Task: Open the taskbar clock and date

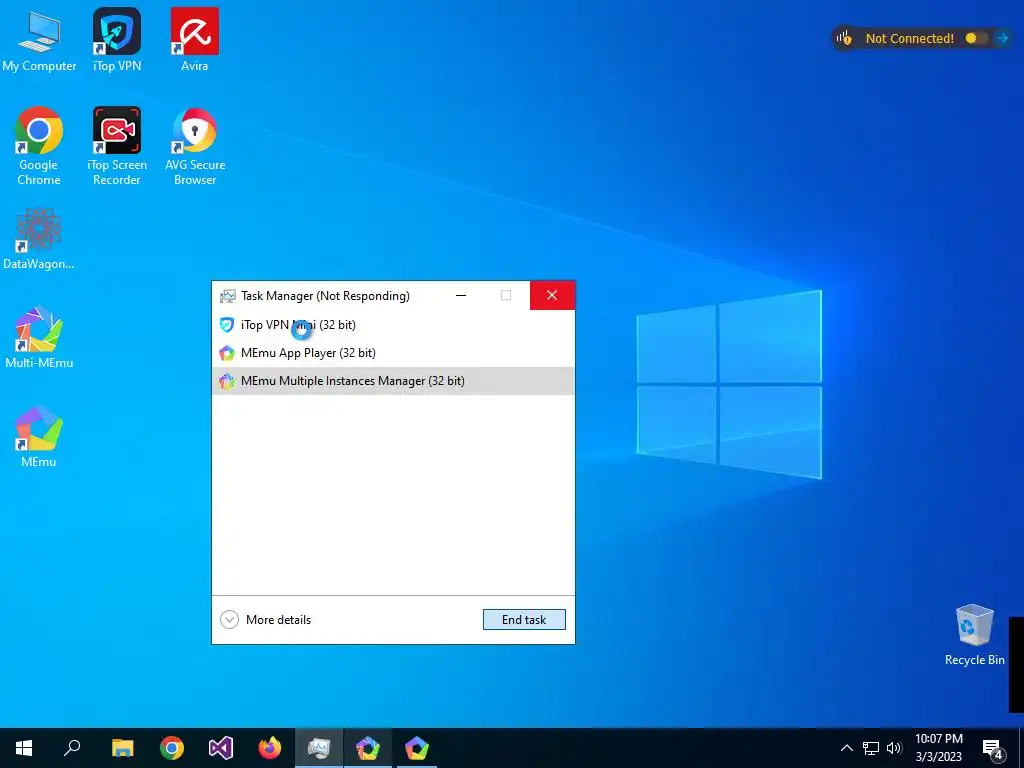Action: coord(938,748)
